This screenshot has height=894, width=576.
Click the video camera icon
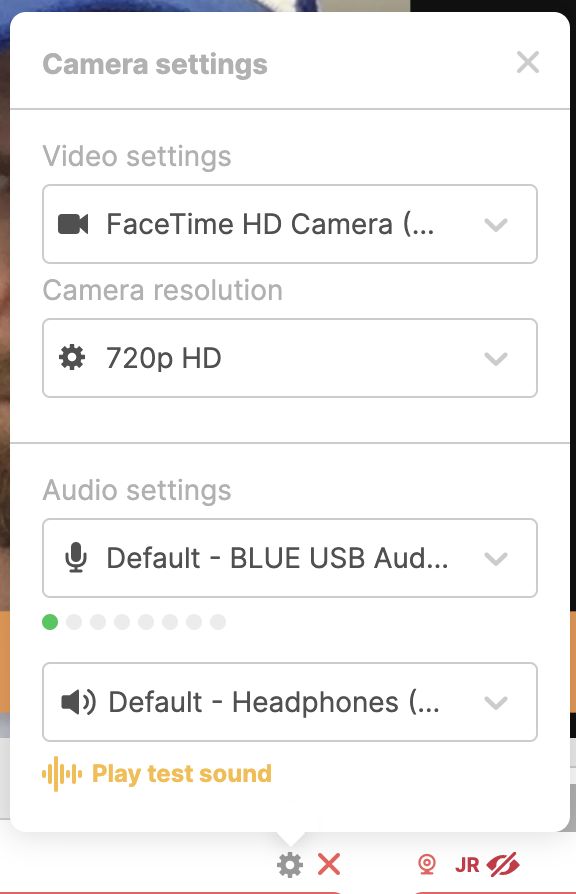pos(73,224)
